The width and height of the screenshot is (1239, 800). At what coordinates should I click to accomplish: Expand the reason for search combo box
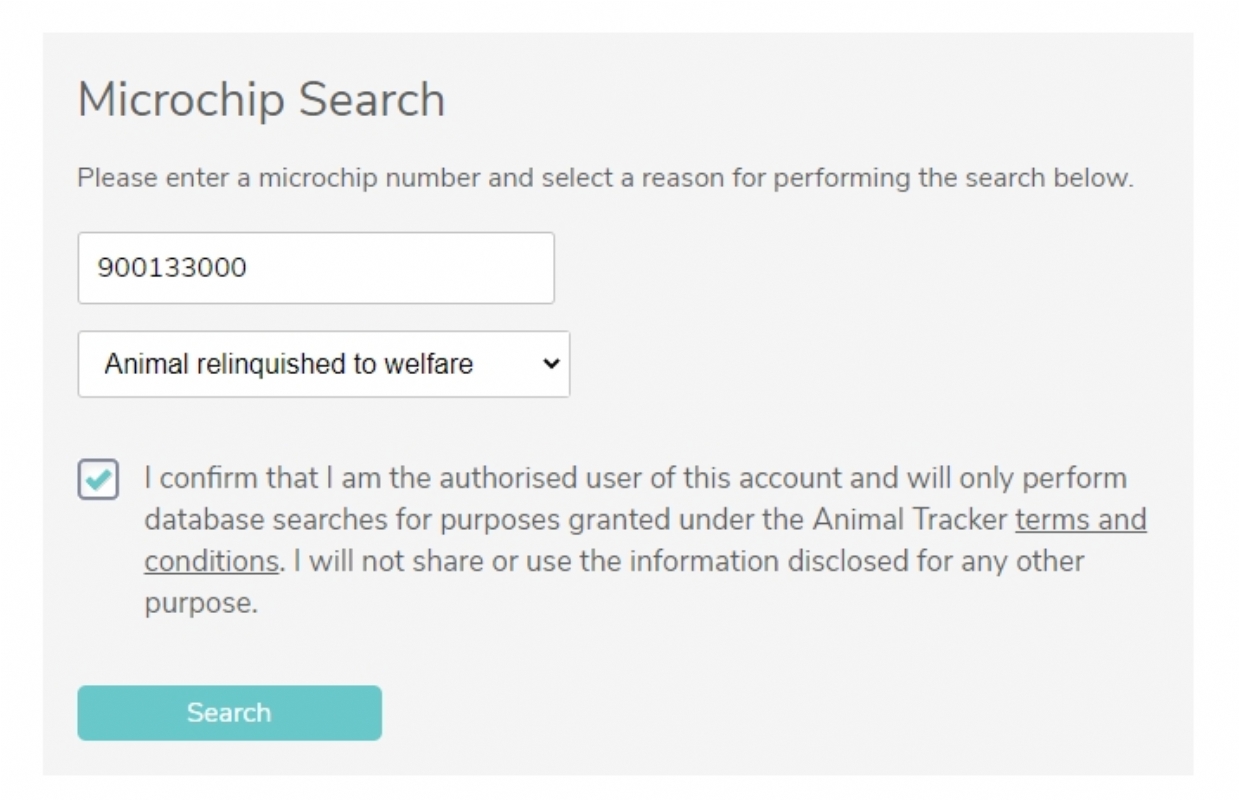tap(323, 364)
